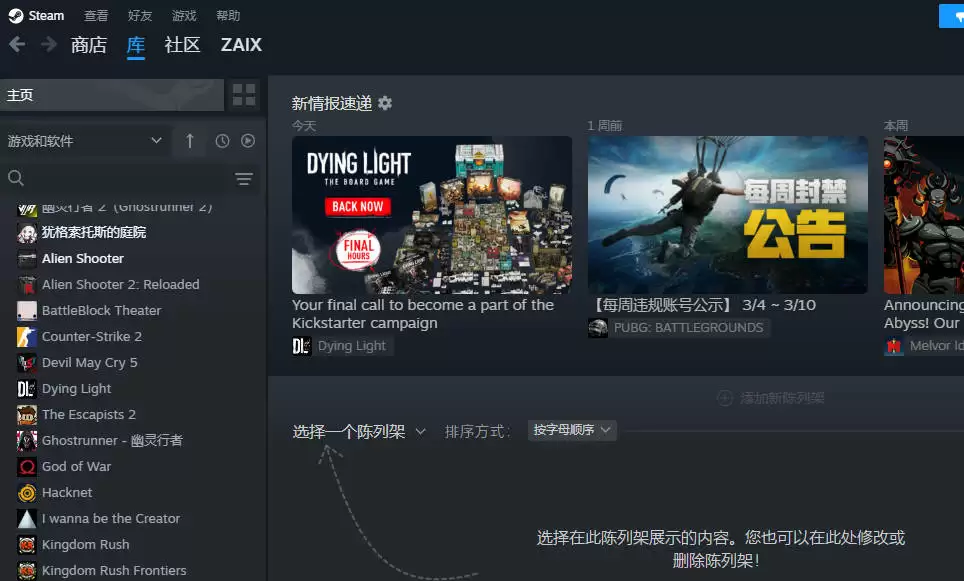Open the 按字母顺序 sort dropdown

(572, 430)
